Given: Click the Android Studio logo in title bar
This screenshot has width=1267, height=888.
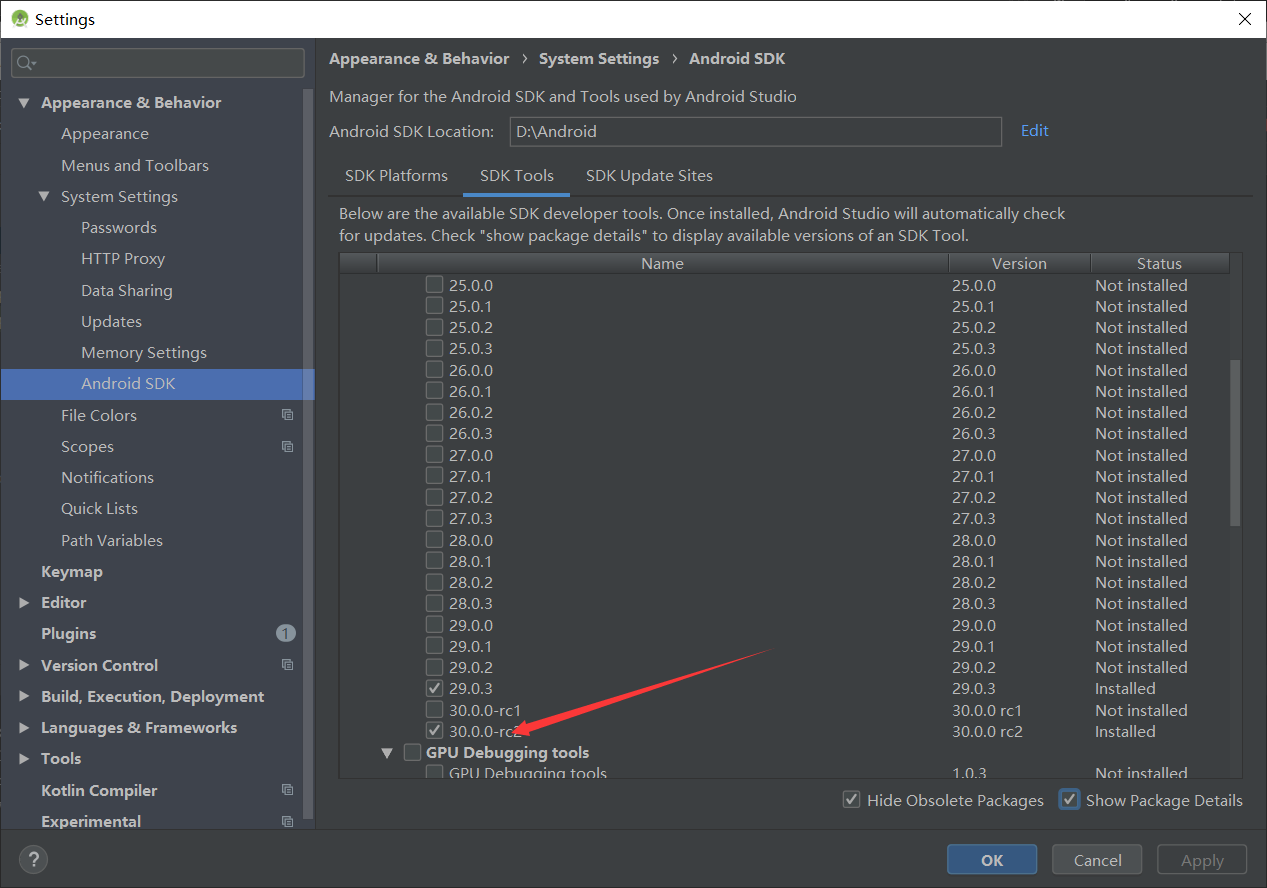Looking at the screenshot, I should pos(20,19).
